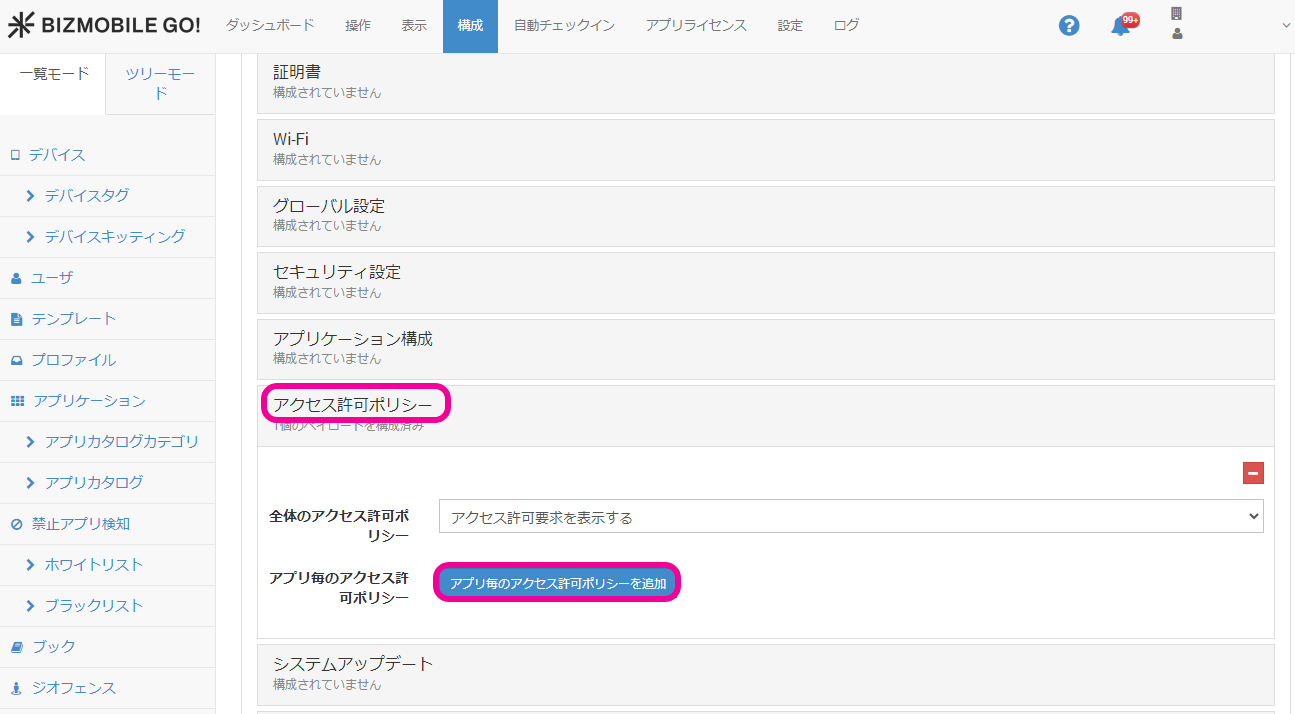Viewport: 1295px width, 714px height.
Task: Click the help question mark icon
Action: [x=1069, y=26]
